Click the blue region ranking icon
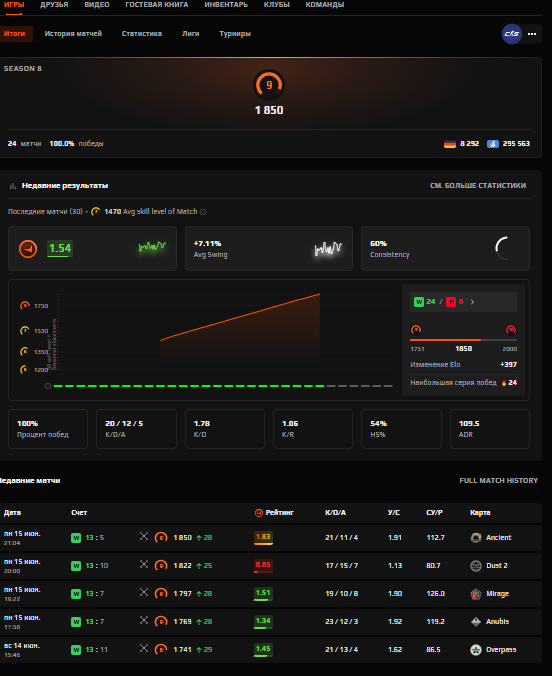 (x=493, y=144)
